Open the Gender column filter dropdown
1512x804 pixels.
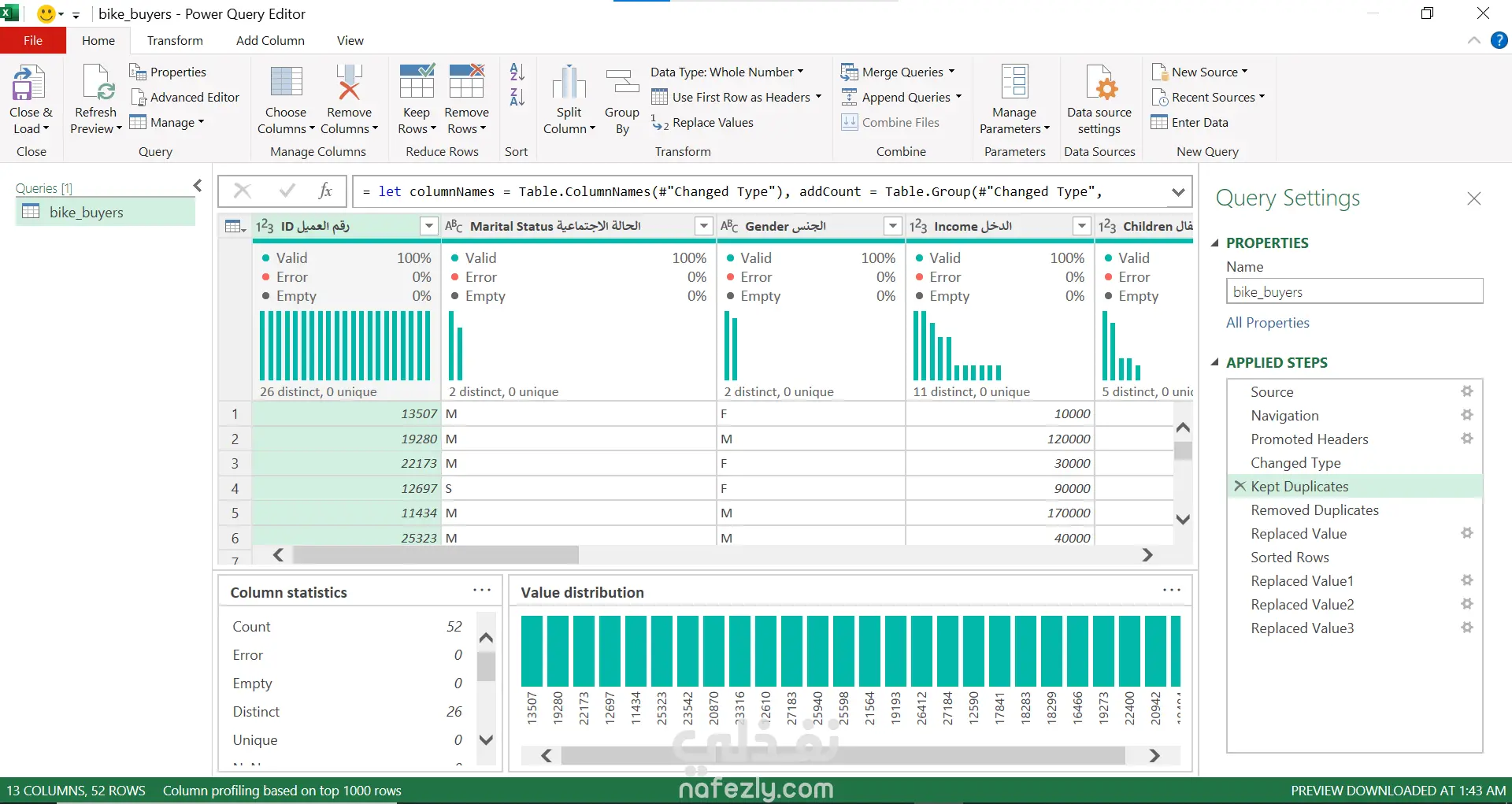point(892,226)
